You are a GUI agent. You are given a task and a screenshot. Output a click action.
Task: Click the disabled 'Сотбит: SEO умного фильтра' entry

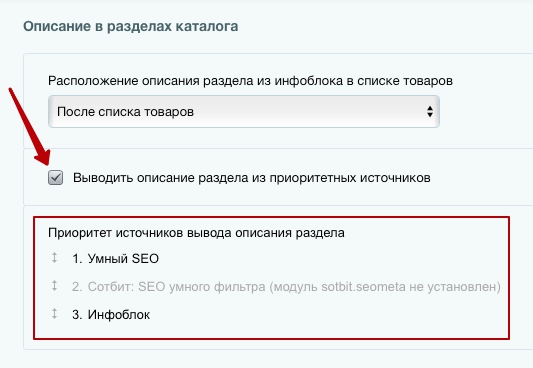pos(286,287)
